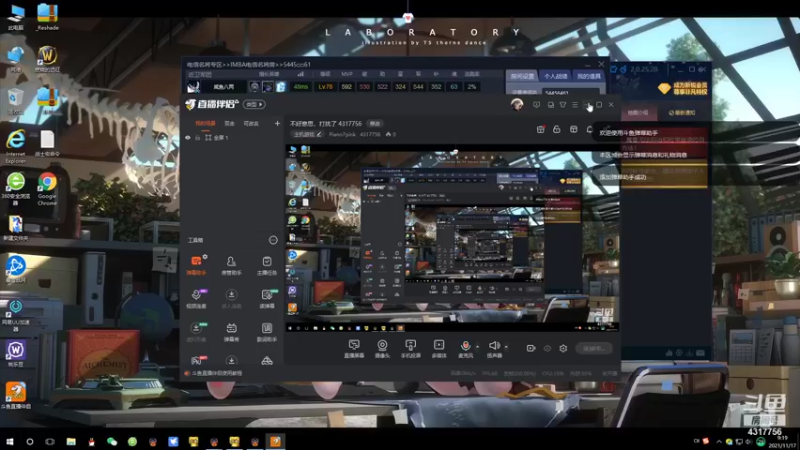Mute the 扬声器 speaker
This screenshot has height=450, width=800.
pyautogui.click(x=493, y=348)
